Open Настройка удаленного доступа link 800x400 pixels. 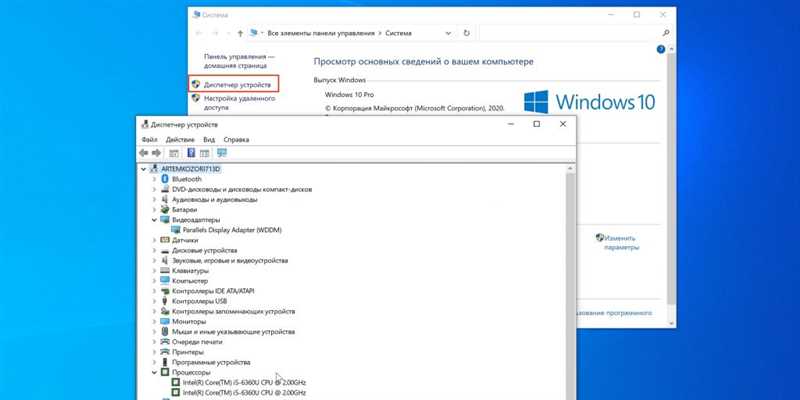pyautogui.click(x=237, y=103)
